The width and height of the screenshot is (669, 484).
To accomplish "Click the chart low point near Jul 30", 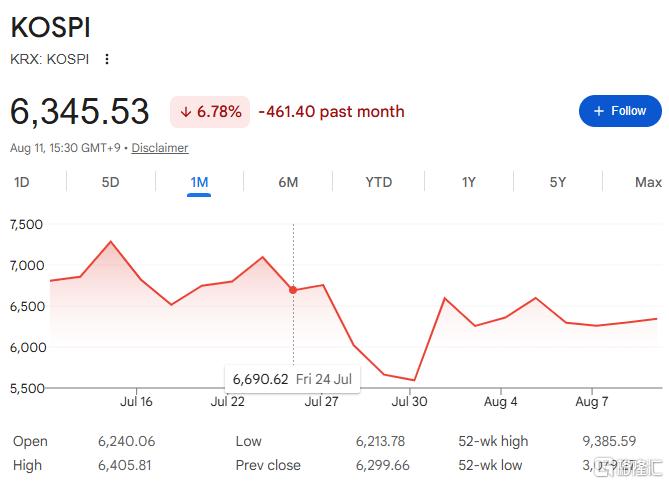I will tap(414, 380).
